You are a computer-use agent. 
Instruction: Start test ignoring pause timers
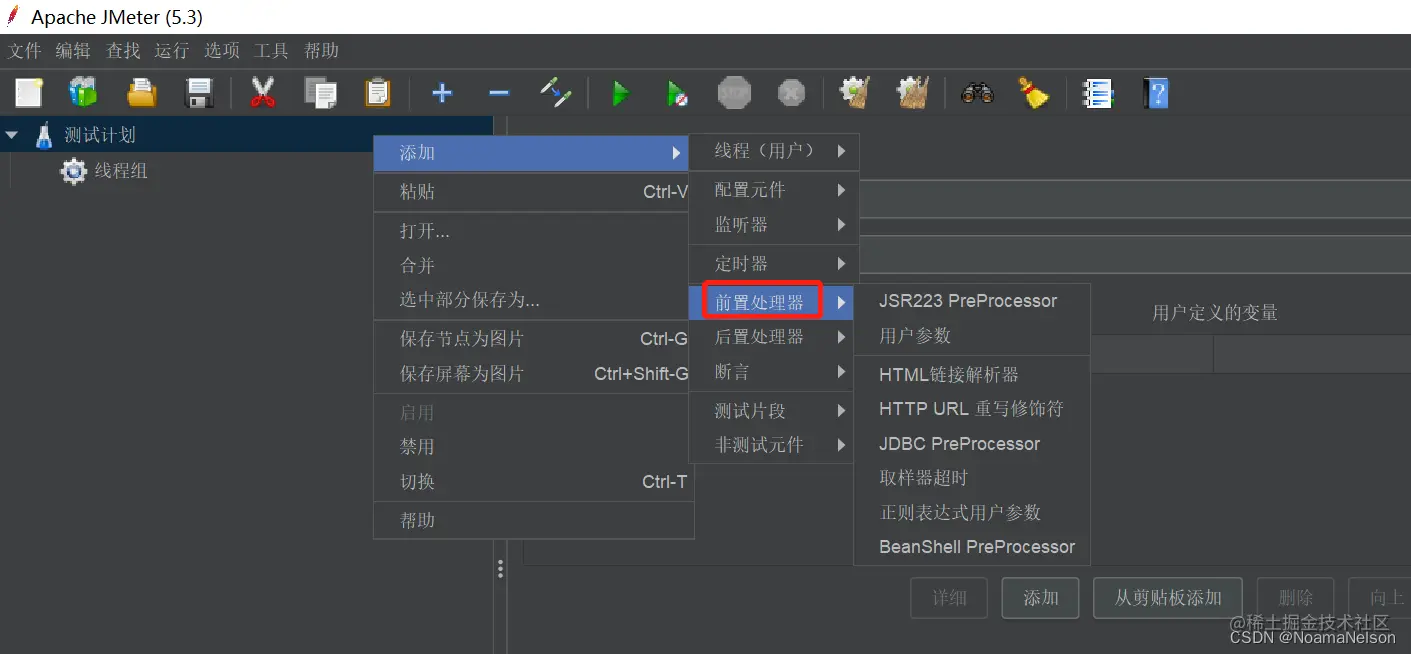pyautogui.click(x=677, y=92)
